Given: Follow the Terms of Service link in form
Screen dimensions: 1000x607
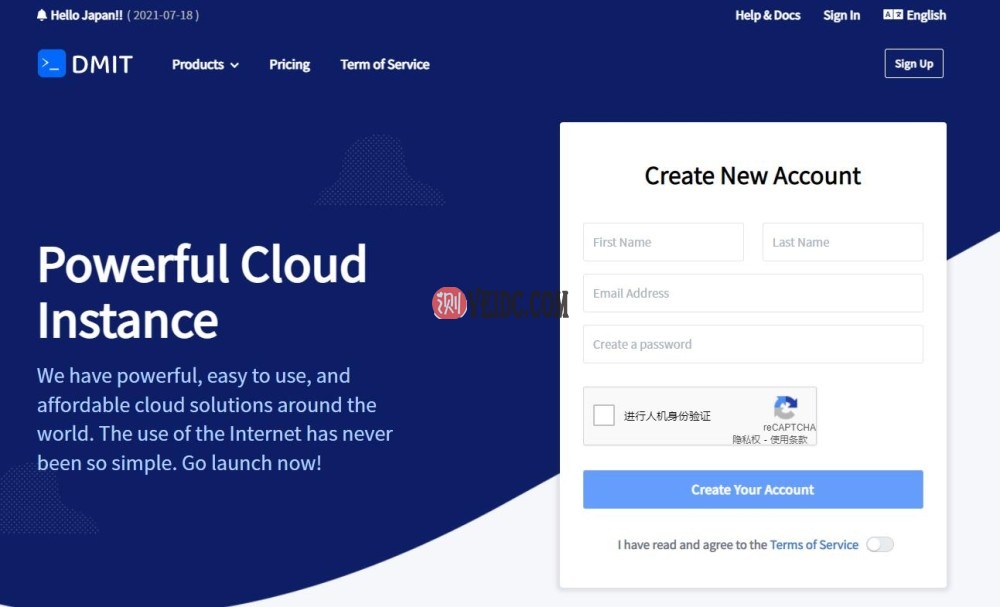Looking at the screenshot, I should (x=814, y=545).
